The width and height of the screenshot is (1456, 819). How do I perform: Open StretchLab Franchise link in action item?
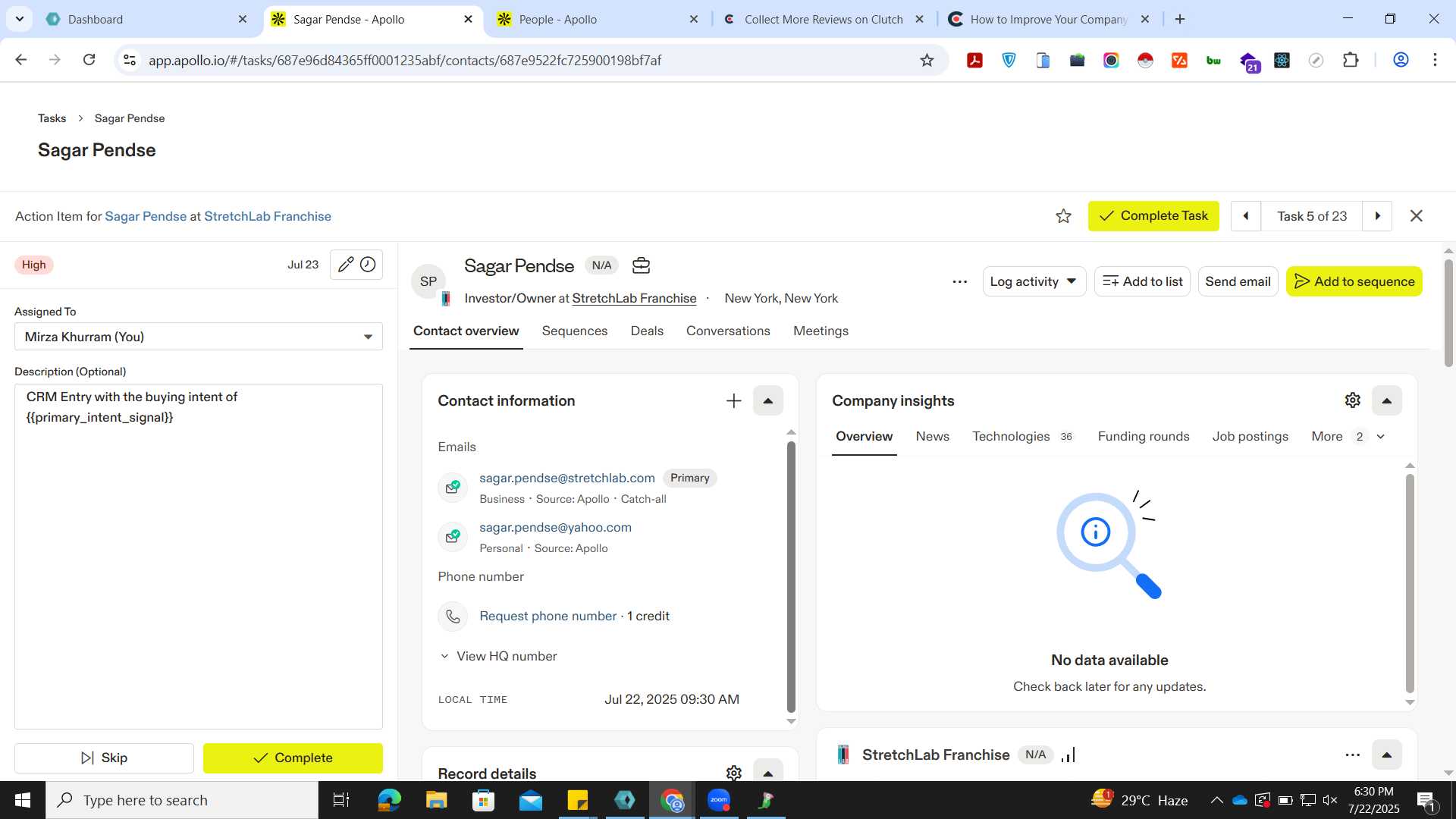pos(268,216)
